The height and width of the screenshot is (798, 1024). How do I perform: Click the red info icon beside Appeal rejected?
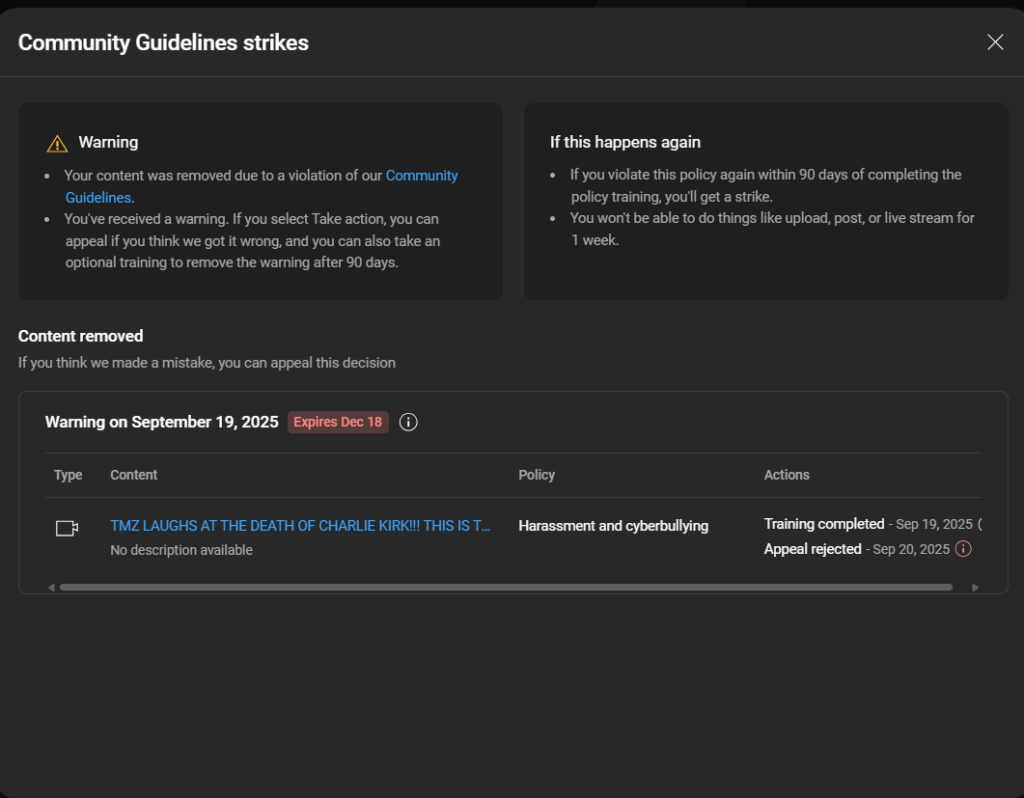pos(963,549)
